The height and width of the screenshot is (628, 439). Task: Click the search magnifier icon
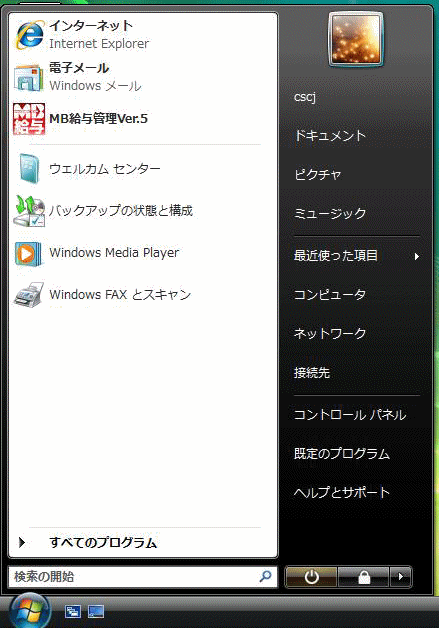(265, 577)
